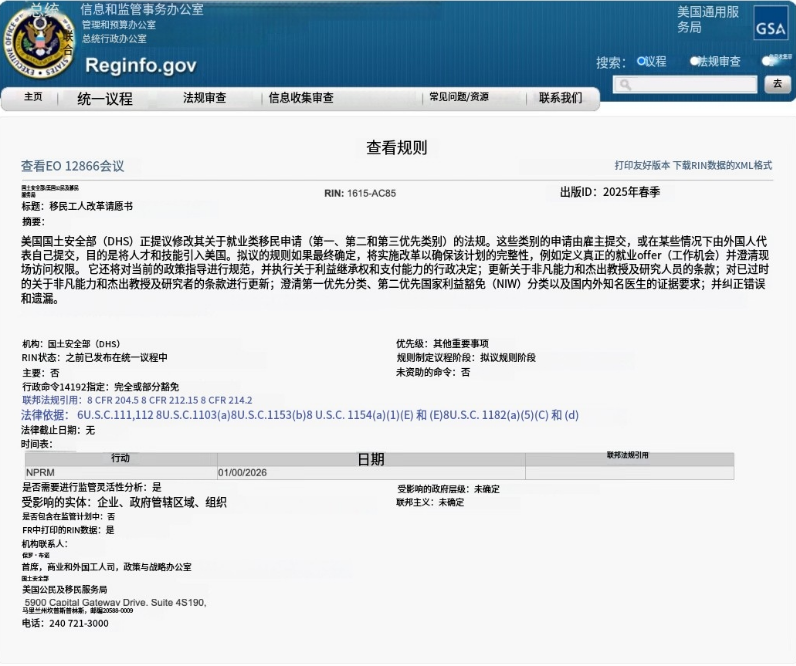796x666 pixels.
Task: Select the 法规审查 search radio button
Action: pyautogui.click(x=694, y=61)
